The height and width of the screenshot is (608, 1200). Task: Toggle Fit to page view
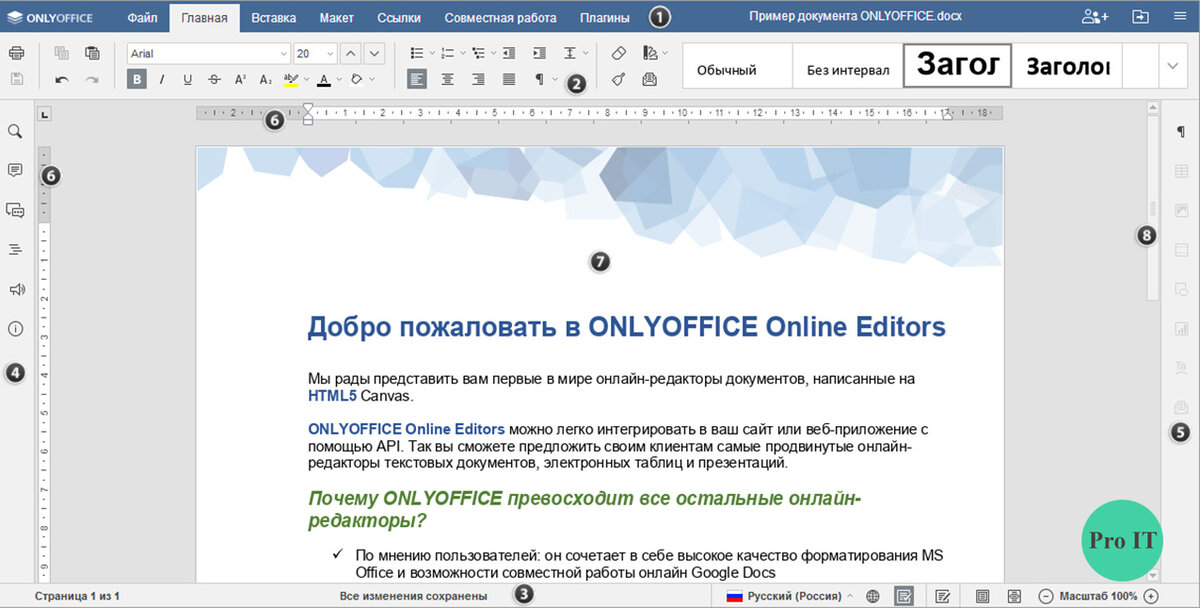(982, 596)
